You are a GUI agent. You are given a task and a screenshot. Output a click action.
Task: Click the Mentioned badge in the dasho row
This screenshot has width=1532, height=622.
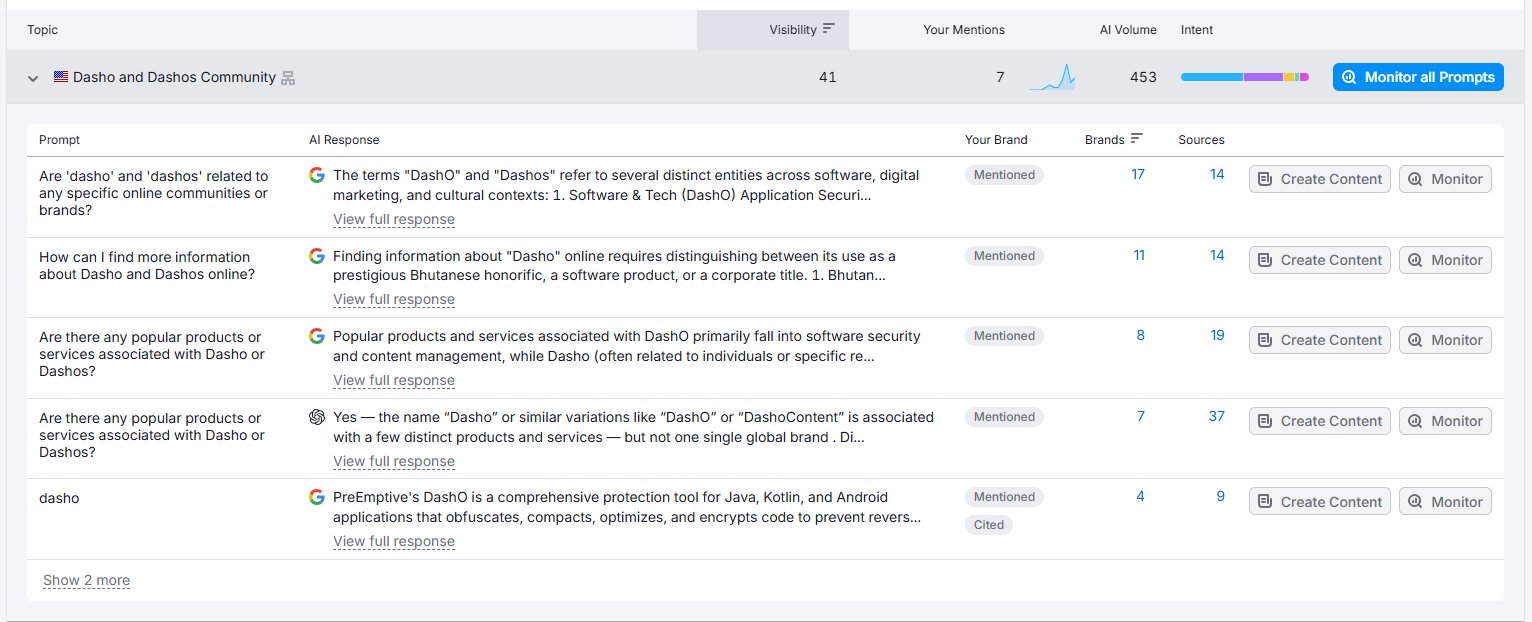point(1004,497)
